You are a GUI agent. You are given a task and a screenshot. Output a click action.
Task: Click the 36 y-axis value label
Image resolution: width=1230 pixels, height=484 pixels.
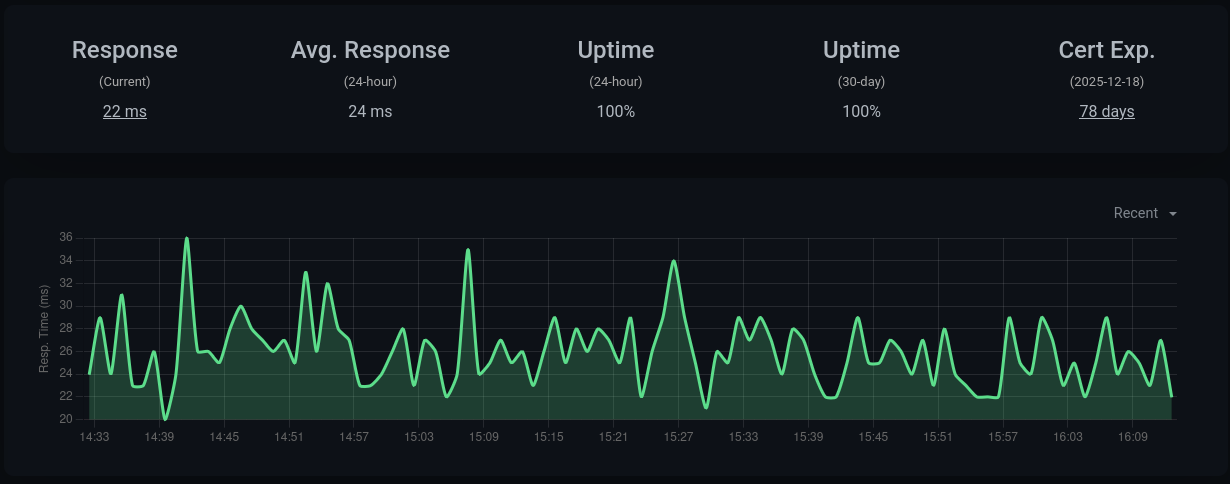tap(66, 237)
